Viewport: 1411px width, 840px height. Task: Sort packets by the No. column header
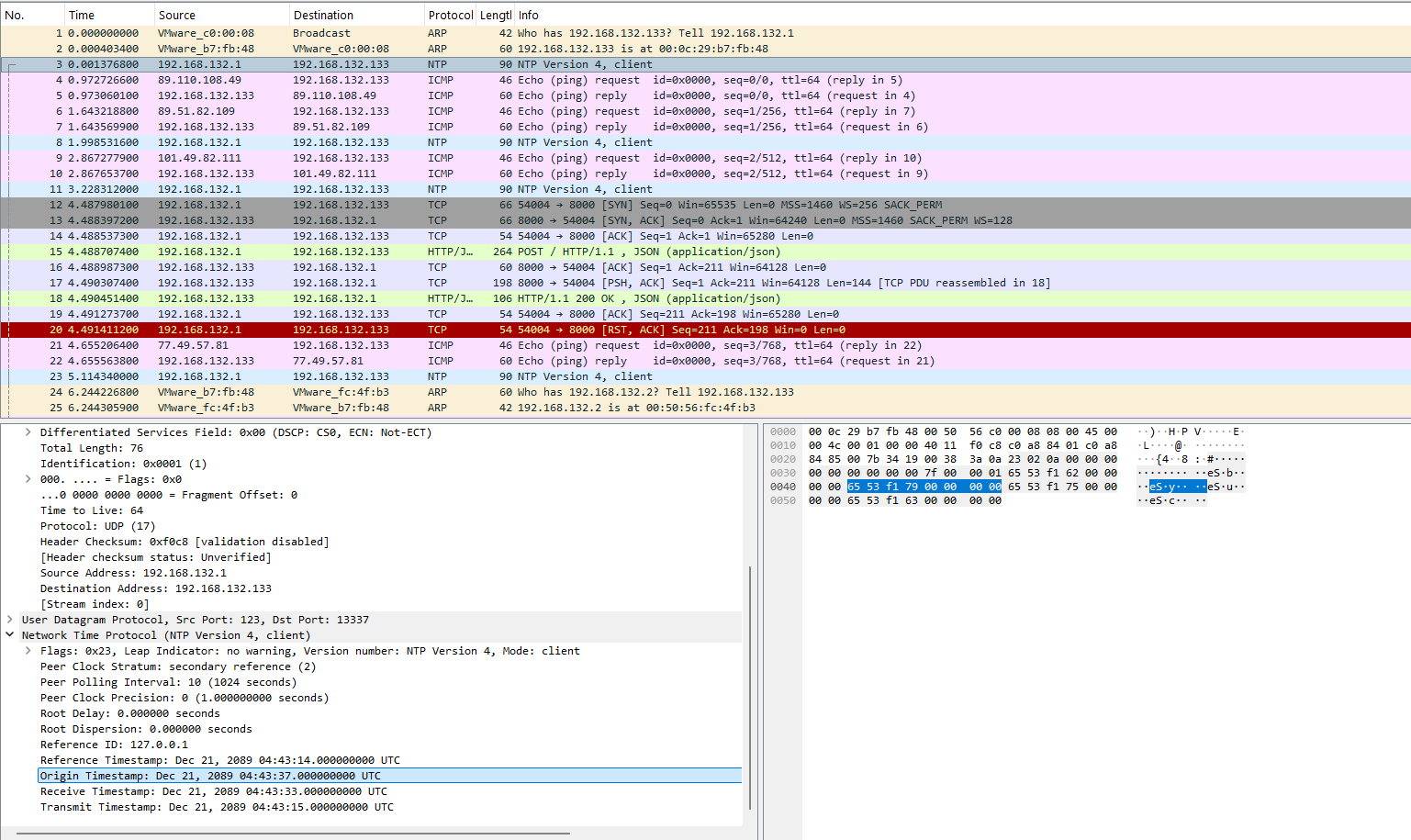[32, 16]
